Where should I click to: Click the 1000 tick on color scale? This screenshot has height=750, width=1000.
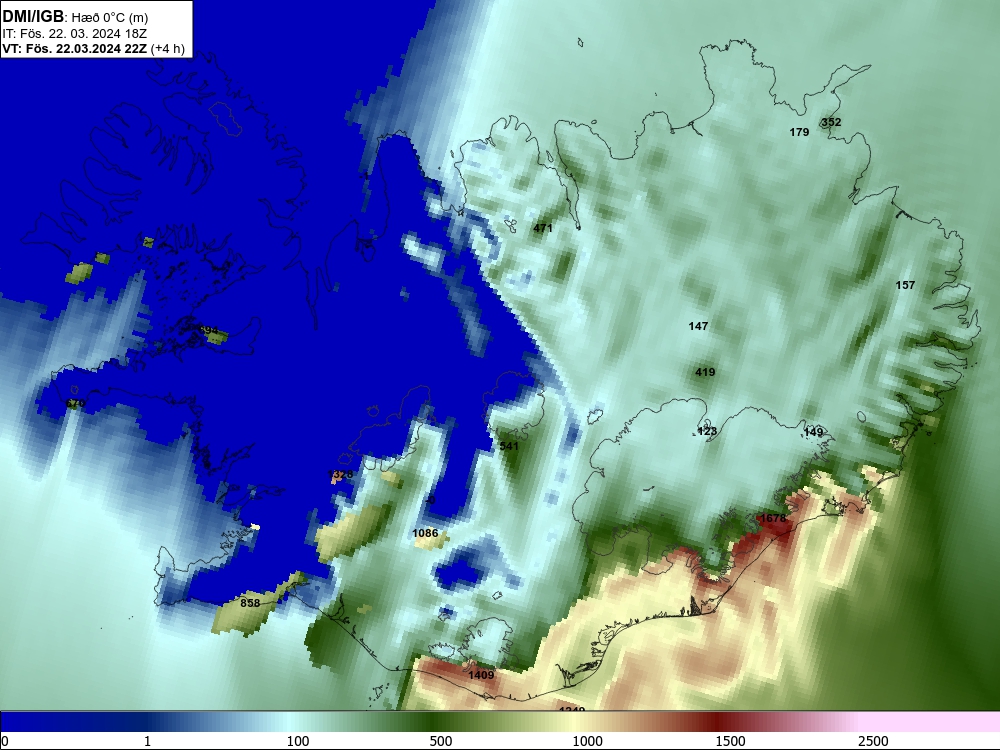pos(587,741)
